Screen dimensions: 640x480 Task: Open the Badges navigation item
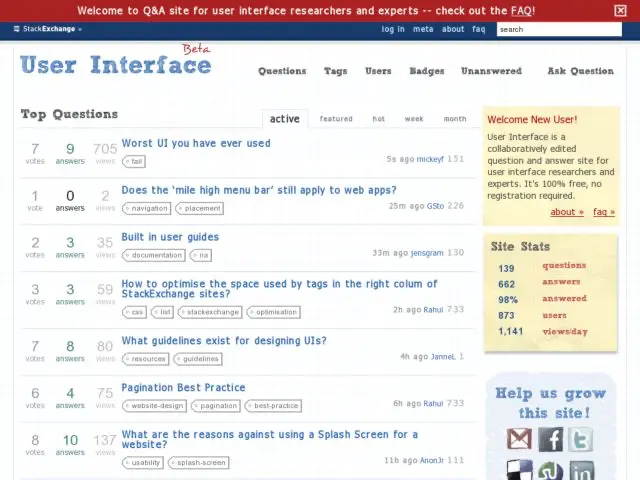click(x=427, y=71)
